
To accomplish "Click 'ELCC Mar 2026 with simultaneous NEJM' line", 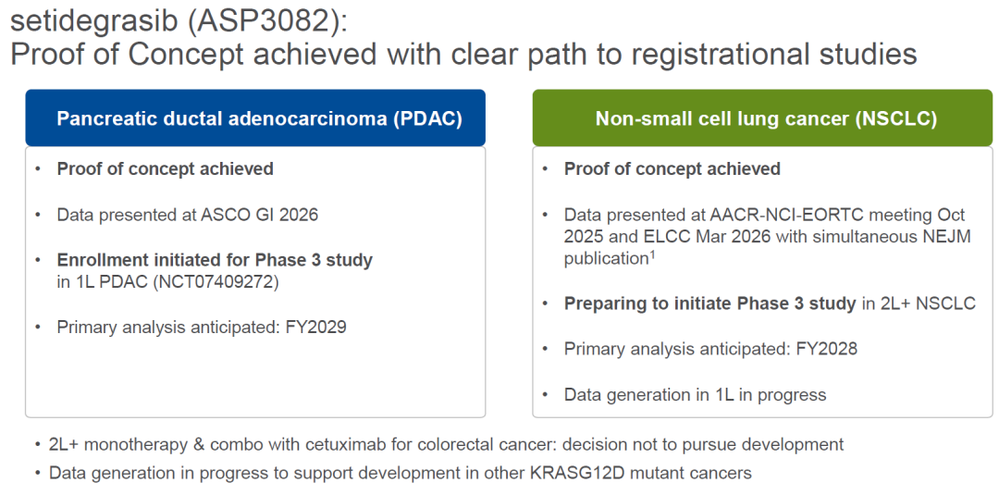I will click(767, 237).
